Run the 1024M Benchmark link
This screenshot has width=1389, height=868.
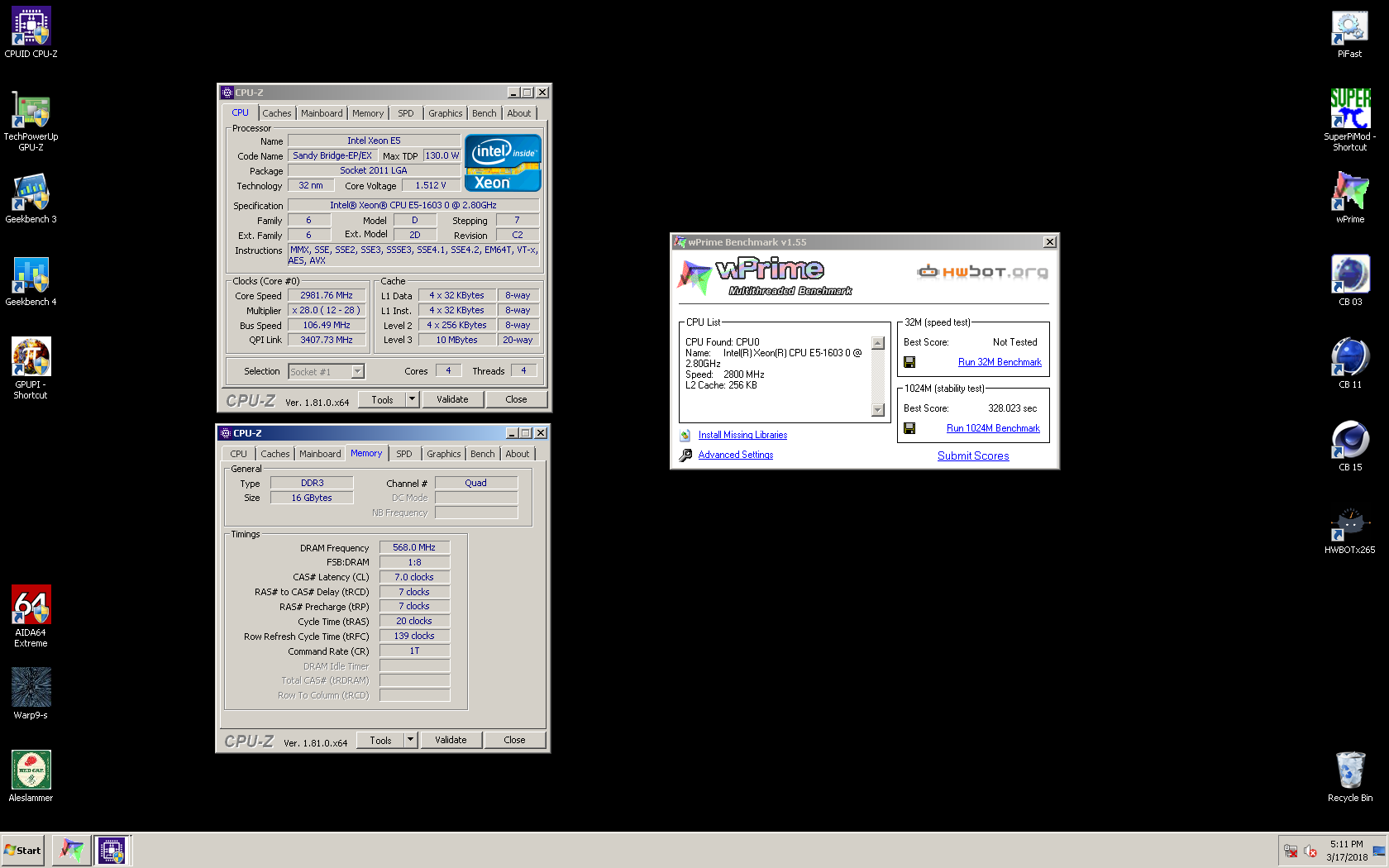coord(993,428)
